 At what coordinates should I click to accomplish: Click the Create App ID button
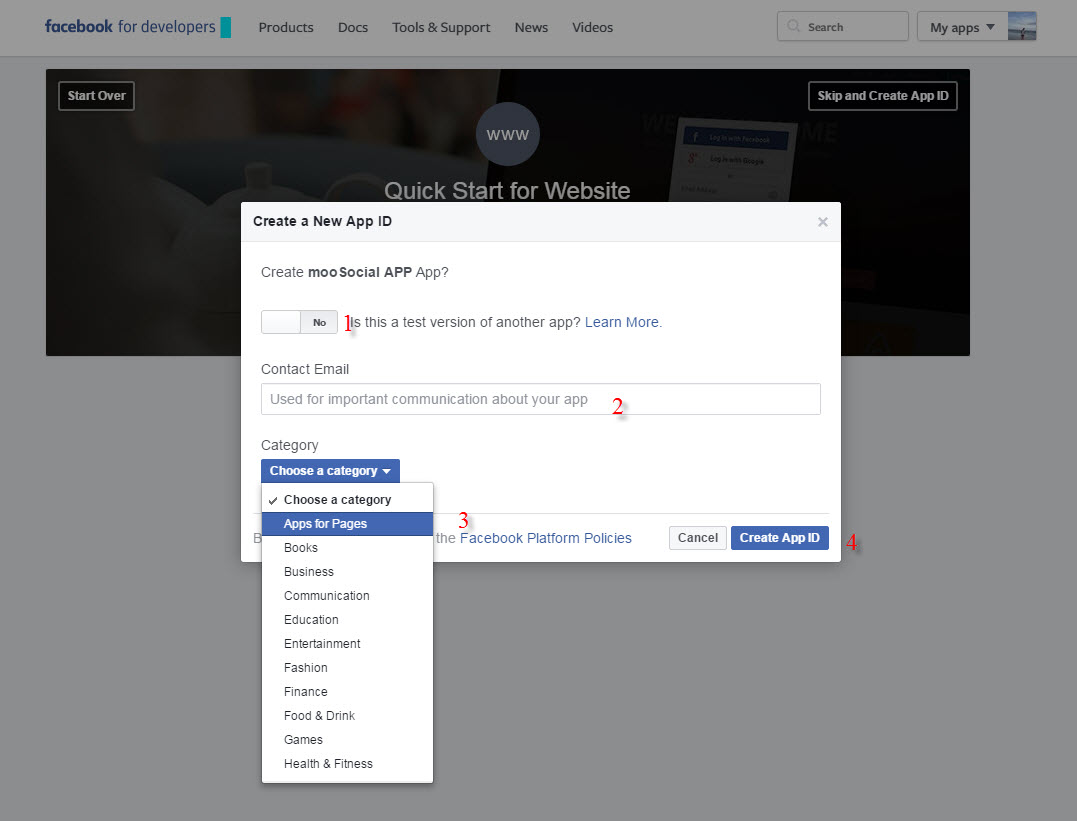click(780, 538)
